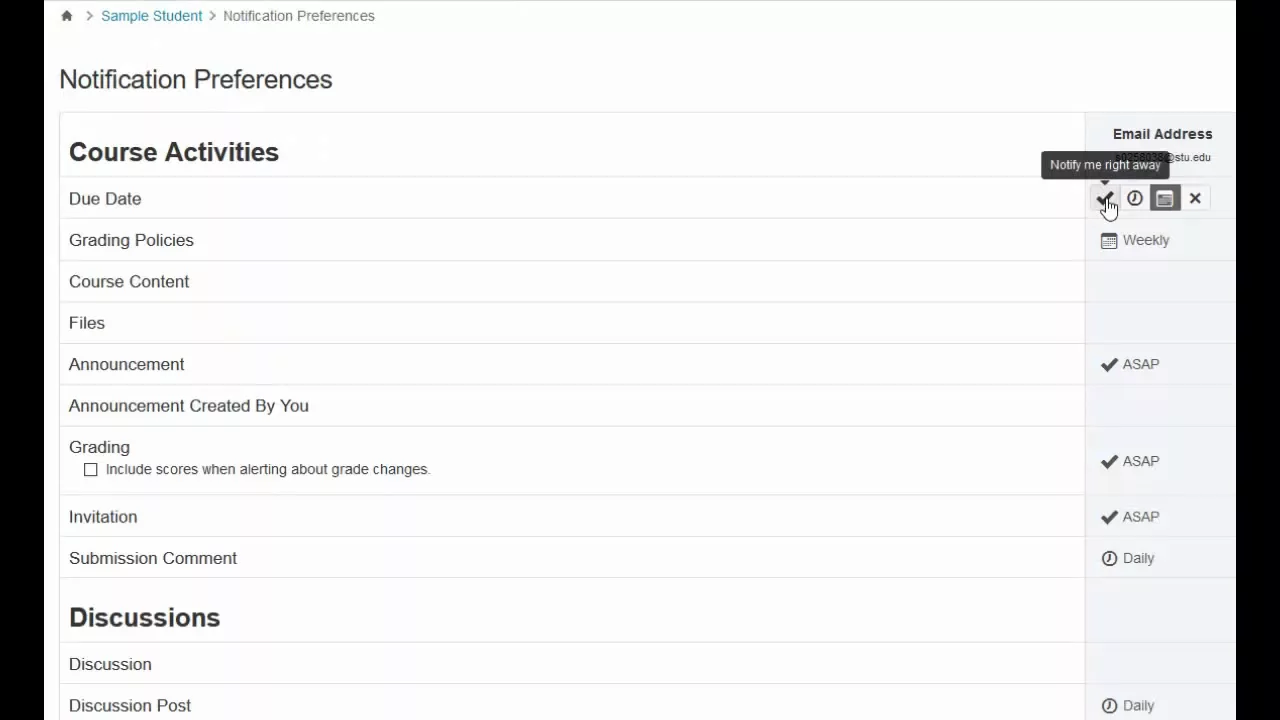The width and height of the screenshot is (1280, 720).
Task: Click the ASAP checkmark for Announcement
Action: [1109, 364]
